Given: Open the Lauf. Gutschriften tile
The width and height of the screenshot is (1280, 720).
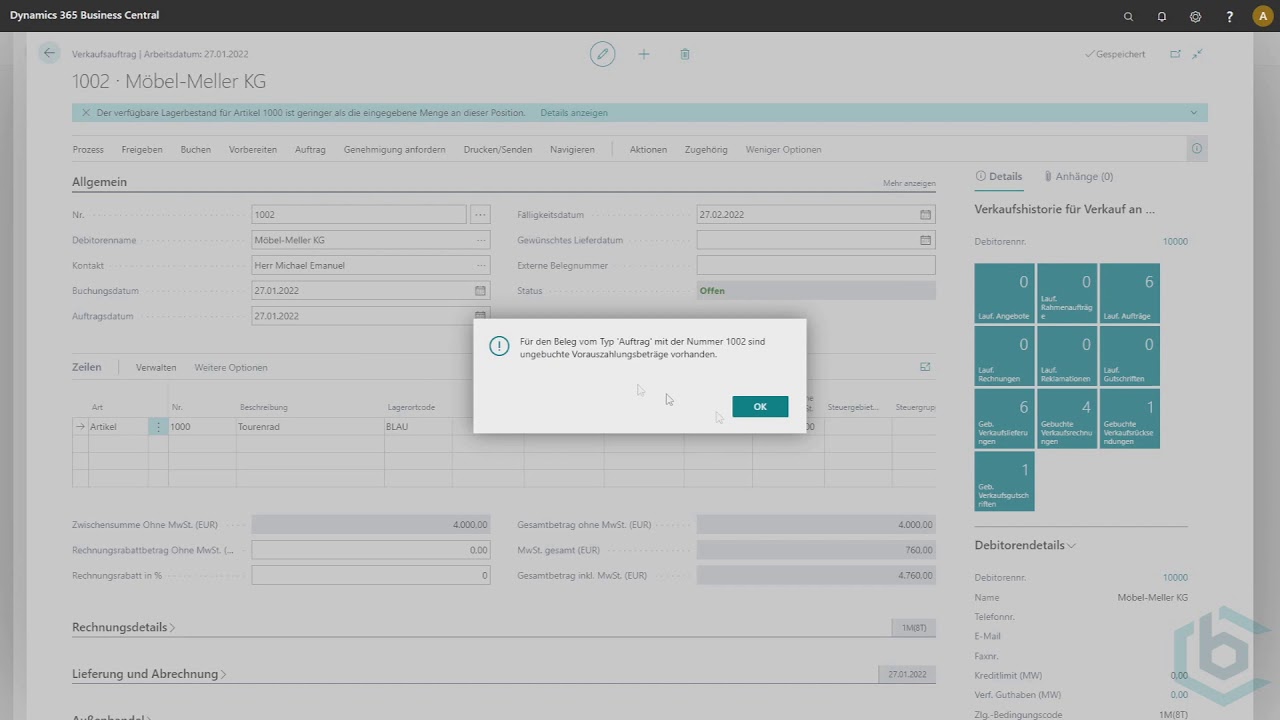Looking at the screenshot, I should (1130, 356).
